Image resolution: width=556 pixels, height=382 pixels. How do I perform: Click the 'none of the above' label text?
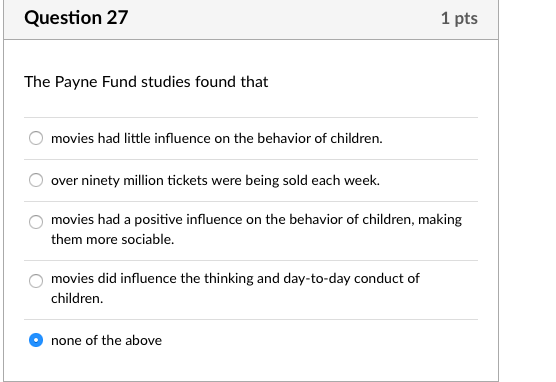coord(106,341)
